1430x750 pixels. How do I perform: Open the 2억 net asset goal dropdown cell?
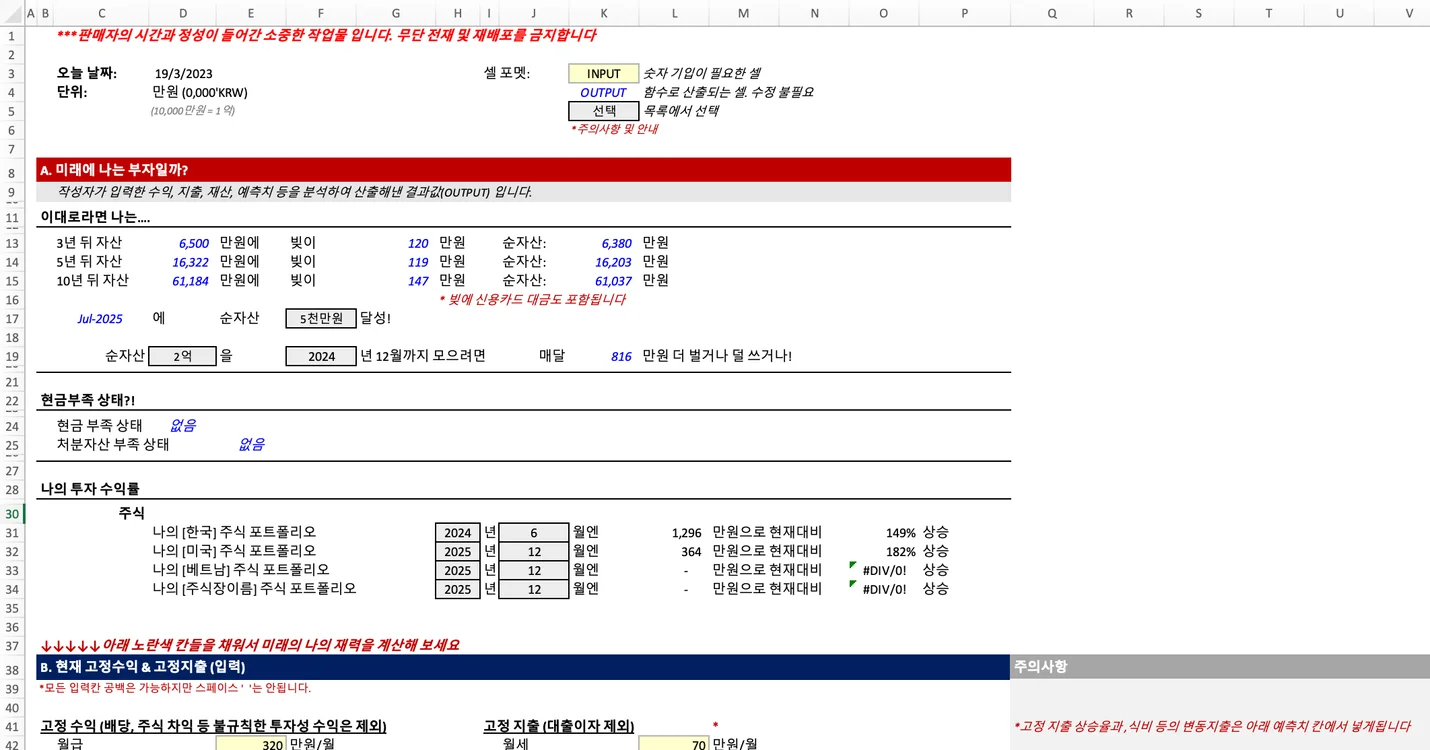coord(182,356)
